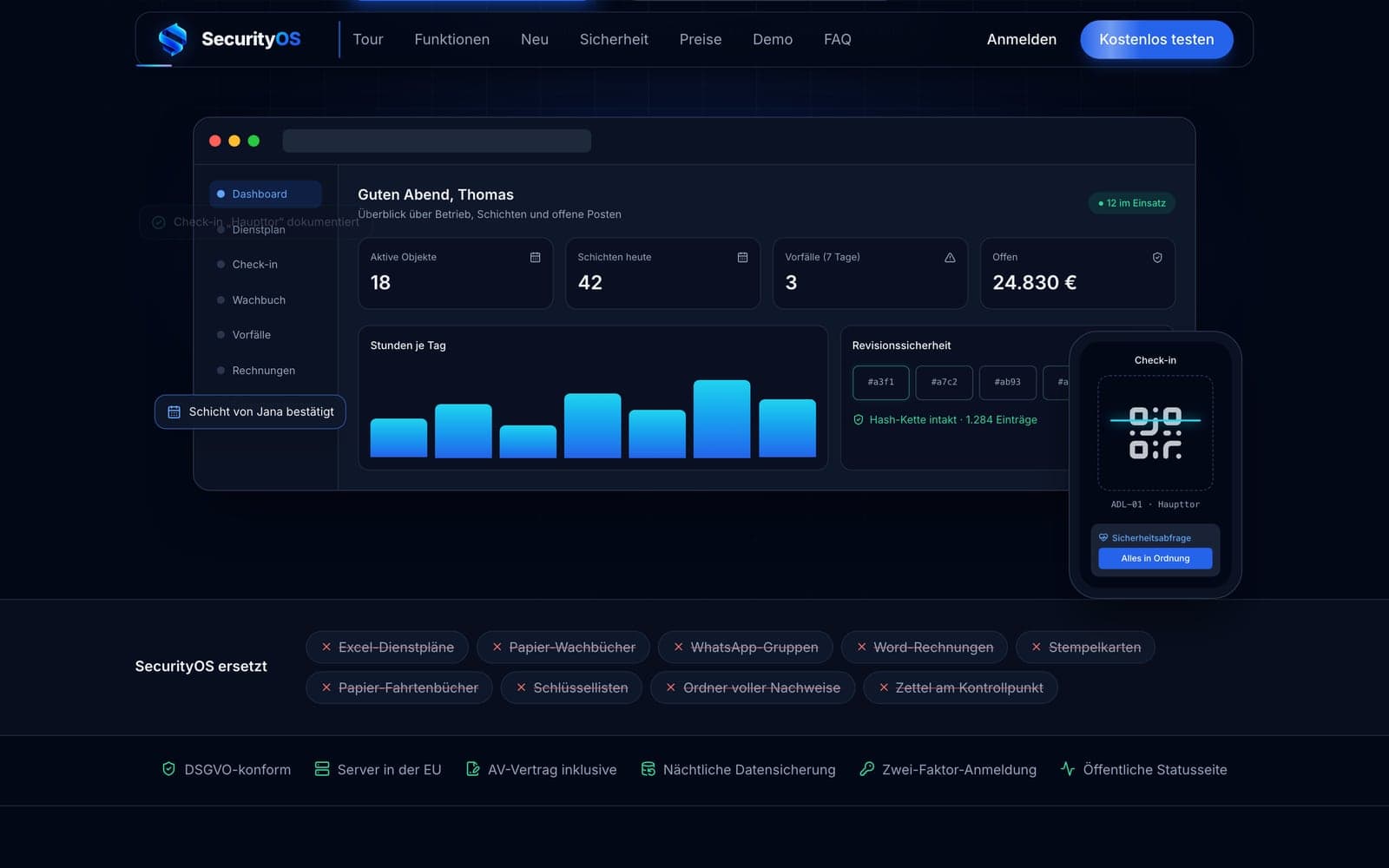Click the DSGVO-konform shield icon
1389x868 pixels.
coord(168,769)
